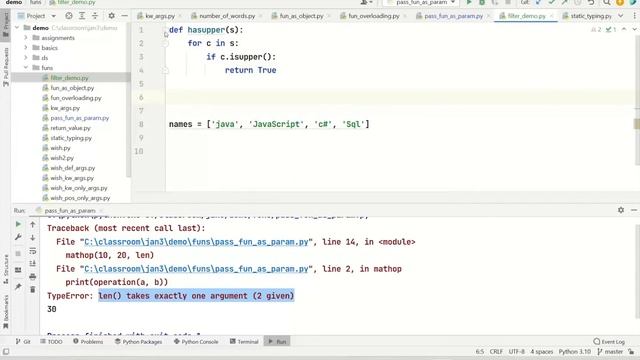
Task: Switch to static_typing.py editor tab
Action: click(591, 16)
